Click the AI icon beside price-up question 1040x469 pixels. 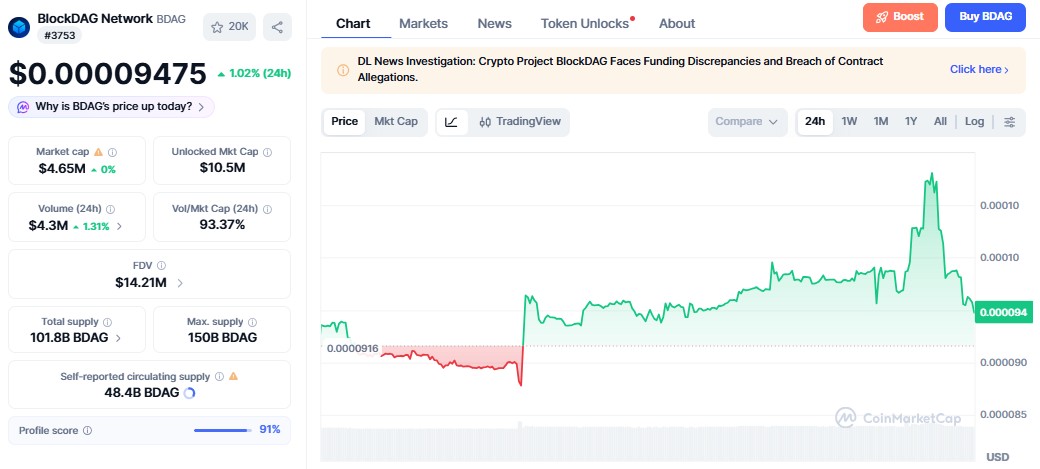23,107
